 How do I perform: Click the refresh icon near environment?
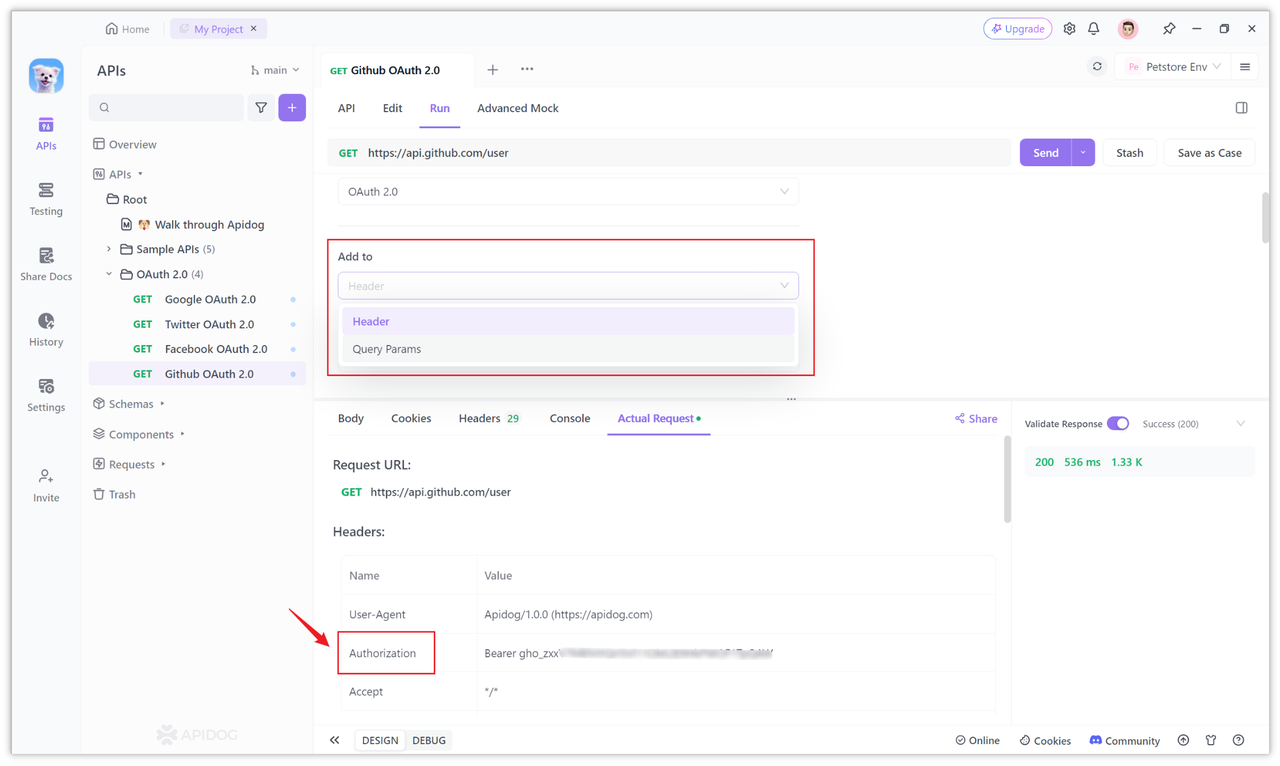(1097, 67)
